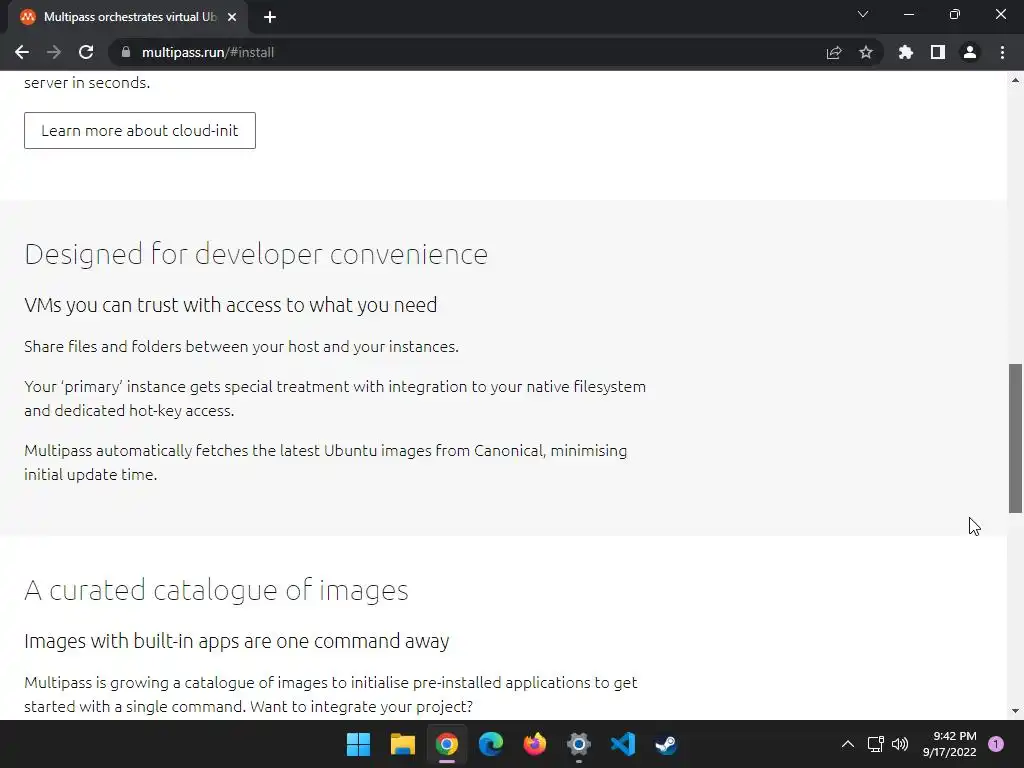
Task: Open notification badge showing 1
Action: [996, 744]
